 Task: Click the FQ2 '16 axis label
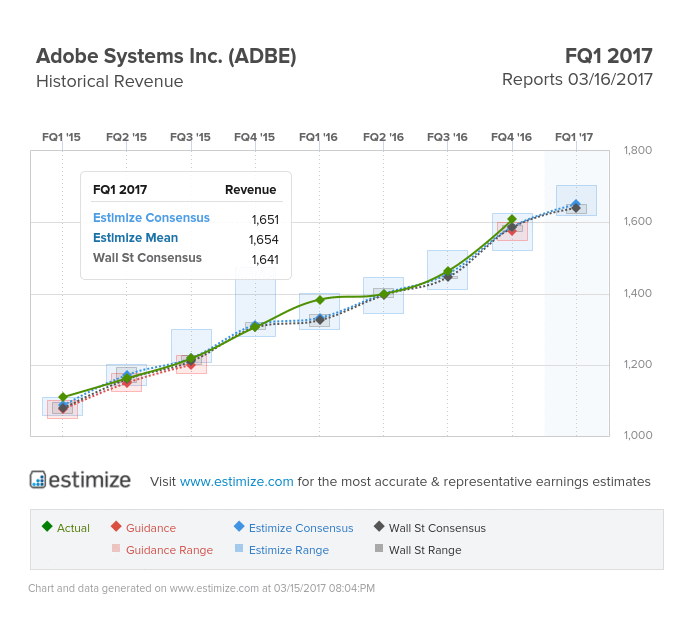click(383, 137)
